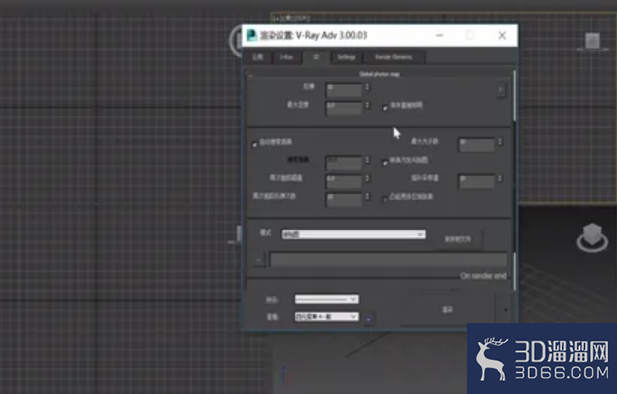617x394 pixels.
Task: Click the interpolation samples value field
Action: pos(477,181)
